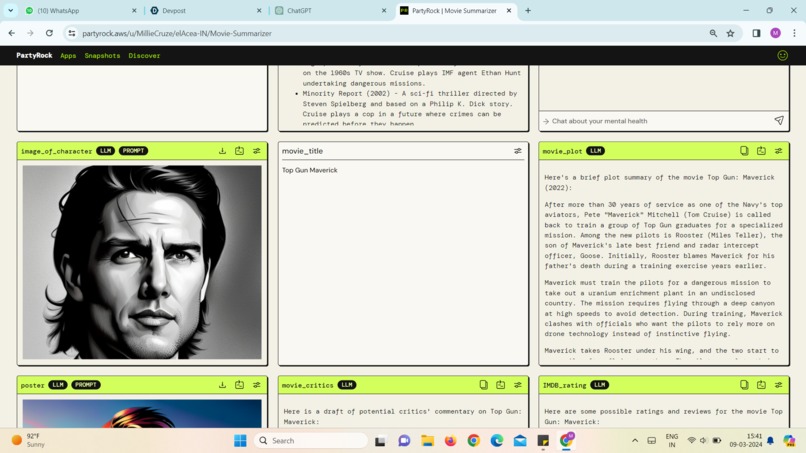
Task: Click the LLM badge on movie_plot
Action: 595,151
